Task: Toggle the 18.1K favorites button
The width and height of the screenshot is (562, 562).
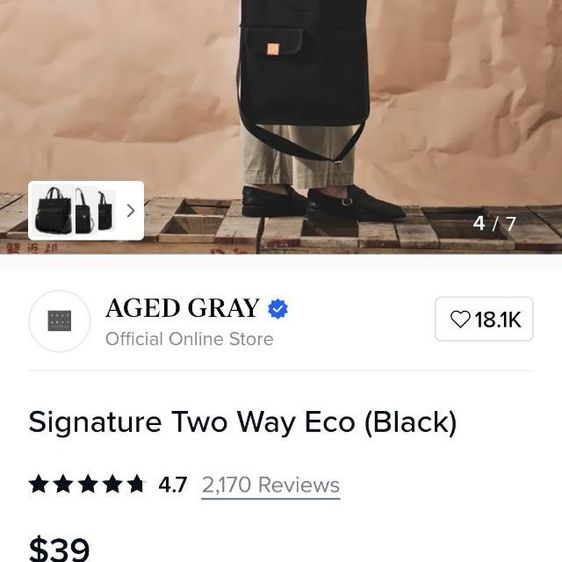Action: (484, 319)
